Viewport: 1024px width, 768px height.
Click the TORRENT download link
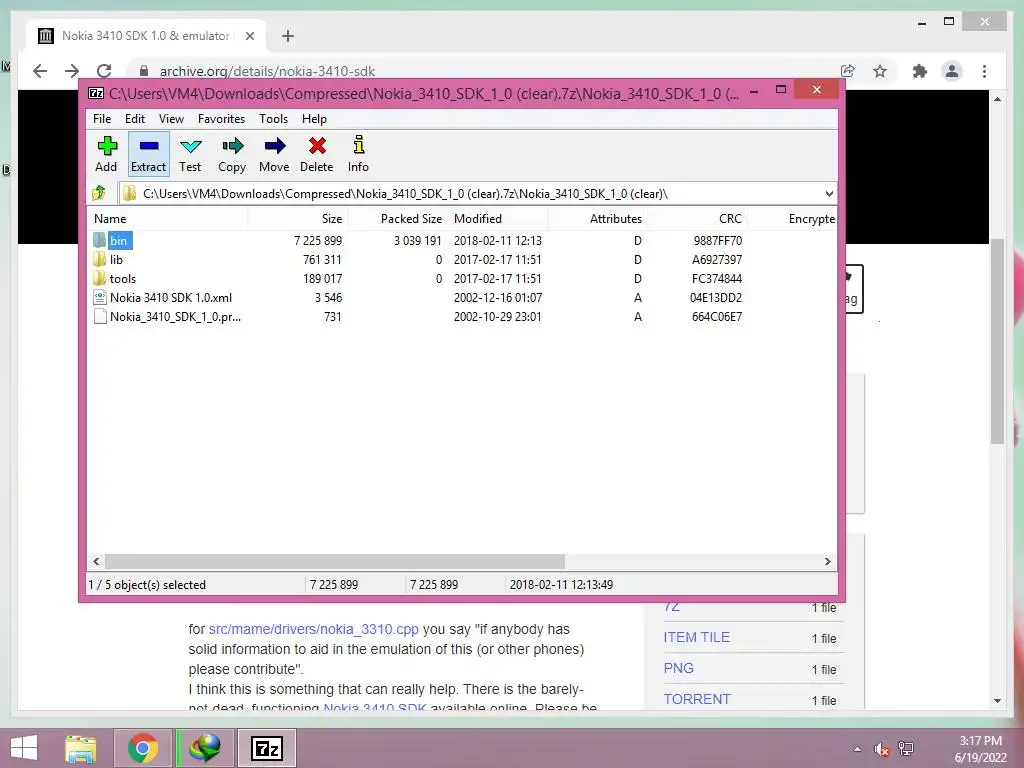(697, 699)
